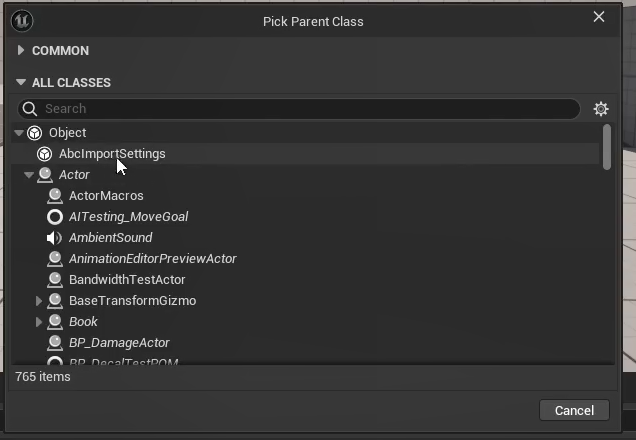Click the class list vertical scrollbar
This screenshot has height=440, width=636.
click(608, 148)
